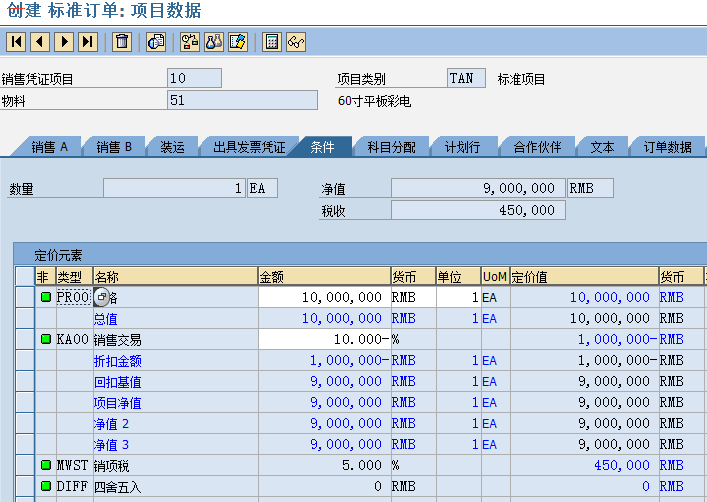707x502 pixels.
Task: Select the table's select-all corner box
Action: [25, 276]
